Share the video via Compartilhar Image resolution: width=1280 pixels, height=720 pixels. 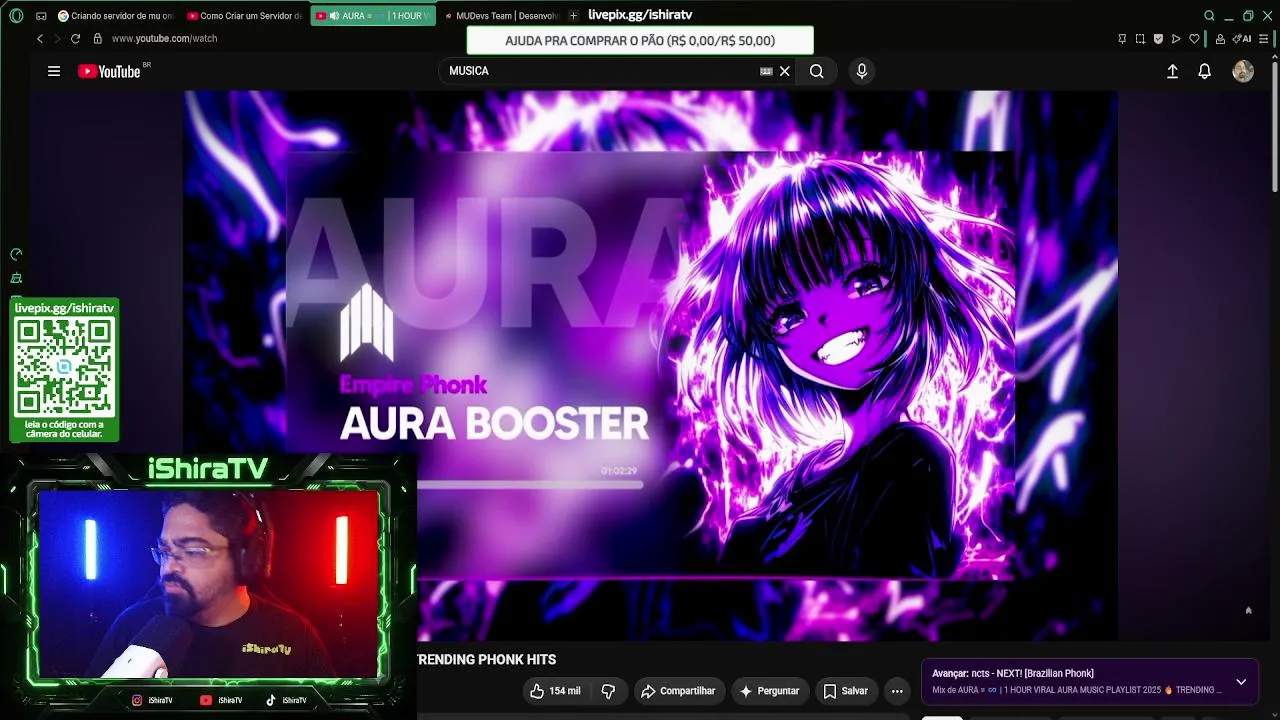coord(678,691)
